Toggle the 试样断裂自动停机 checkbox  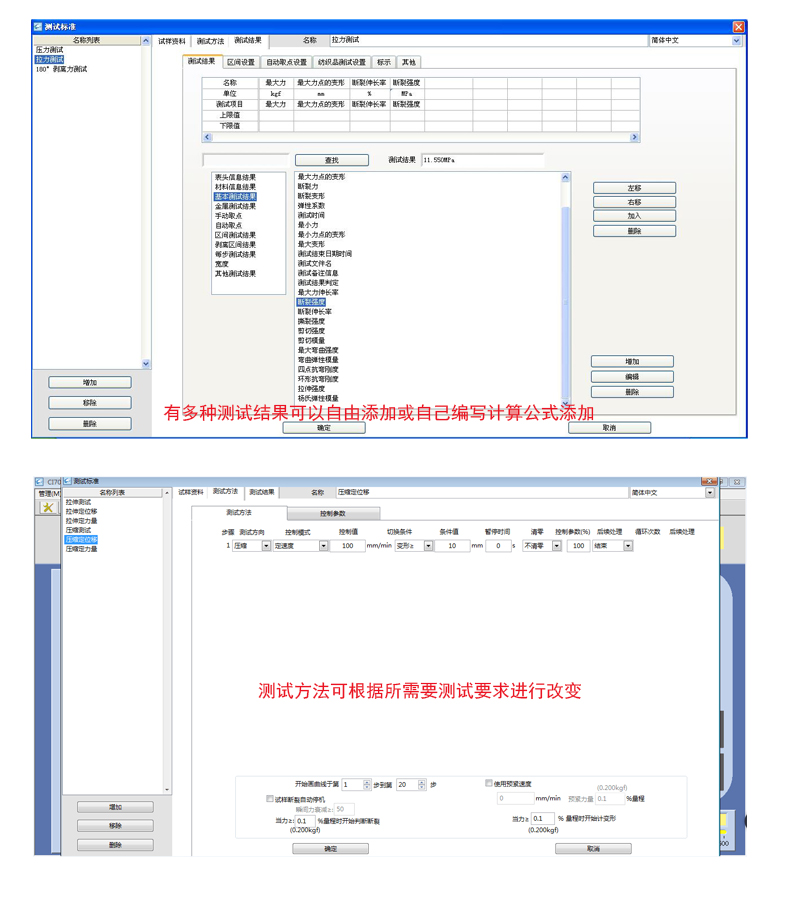[x=270, y=799]
